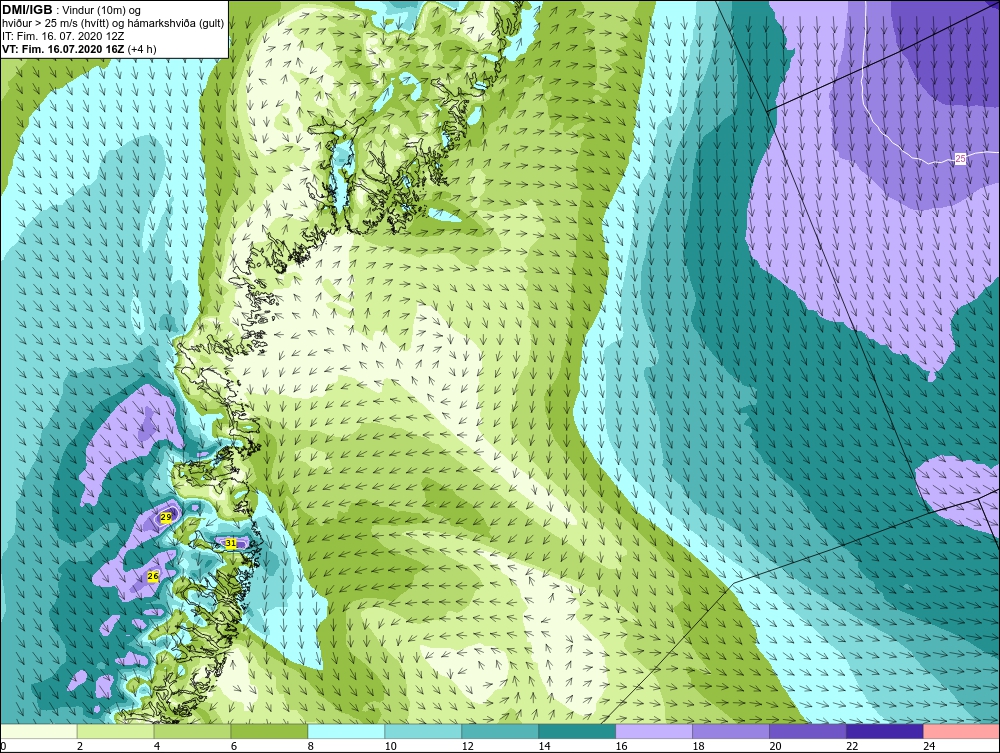Click the VT valid time 16Z line
Viewport: 1000px width, 753px height.
79,49
